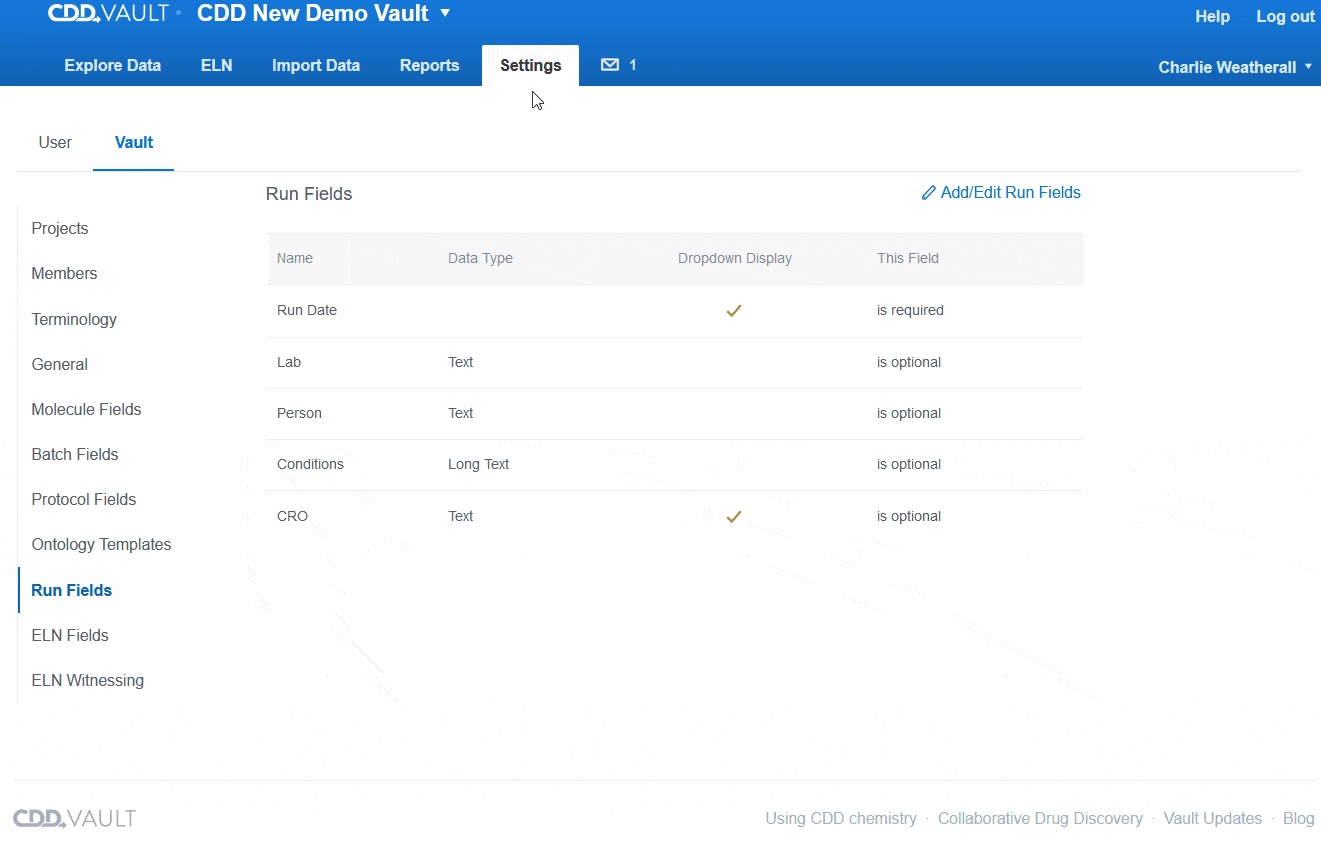Visit the Collaborative Drug Discovery link

tap(1040, 818)
